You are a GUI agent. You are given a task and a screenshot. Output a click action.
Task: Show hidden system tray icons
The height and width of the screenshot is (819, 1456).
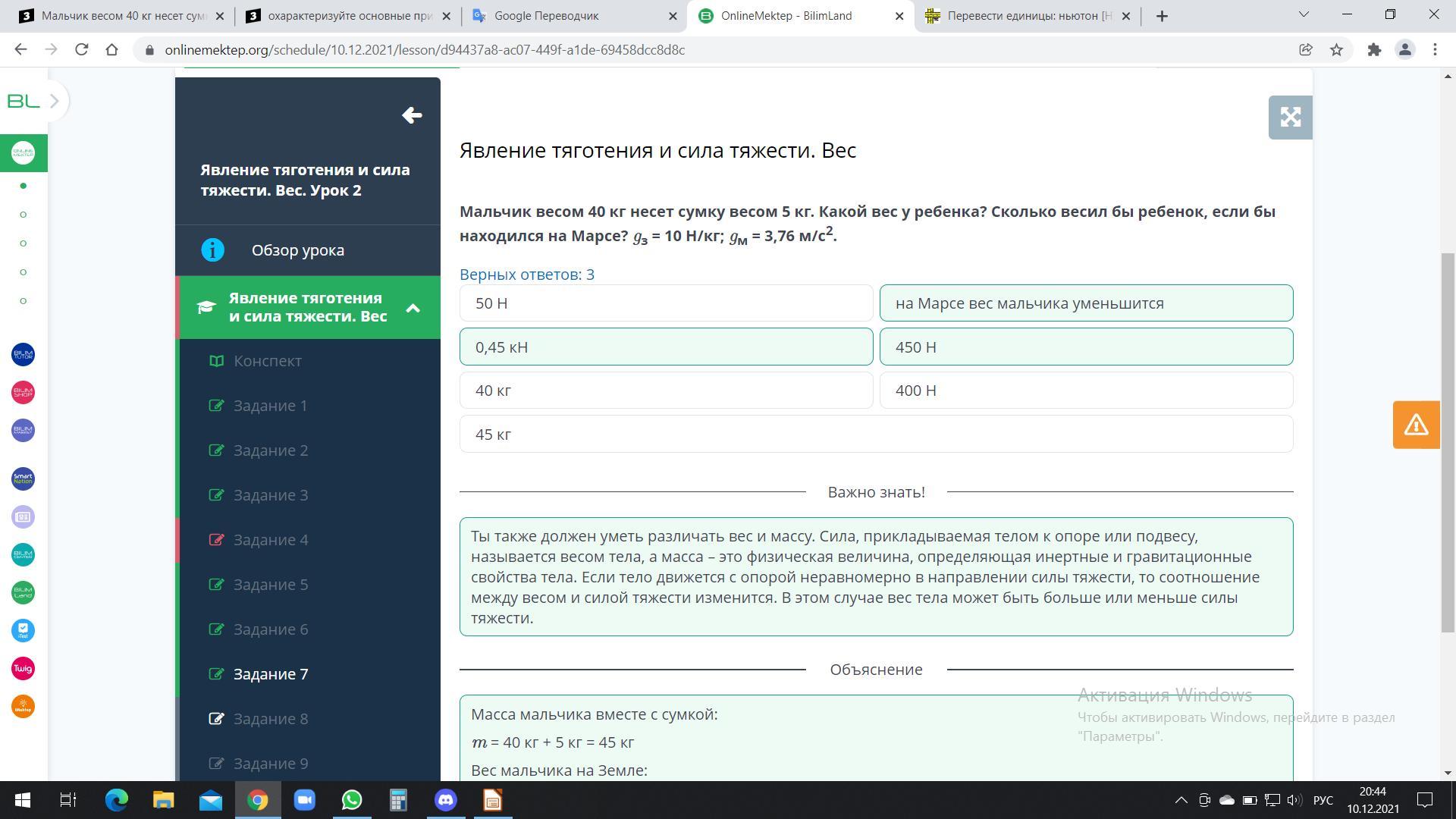pos(1181,800)
